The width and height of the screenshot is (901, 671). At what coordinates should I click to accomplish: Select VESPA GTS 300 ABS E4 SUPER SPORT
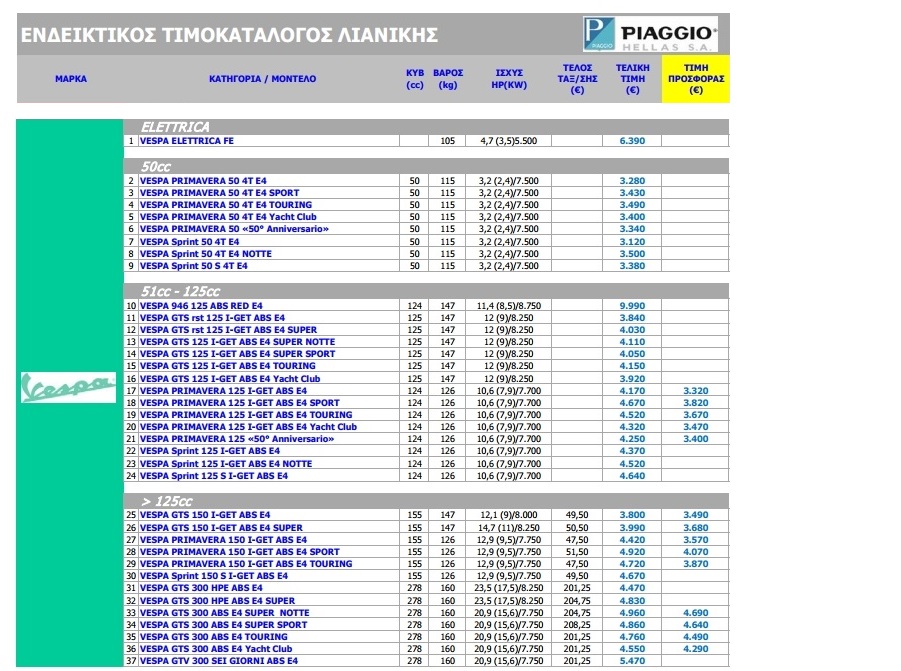224,625
